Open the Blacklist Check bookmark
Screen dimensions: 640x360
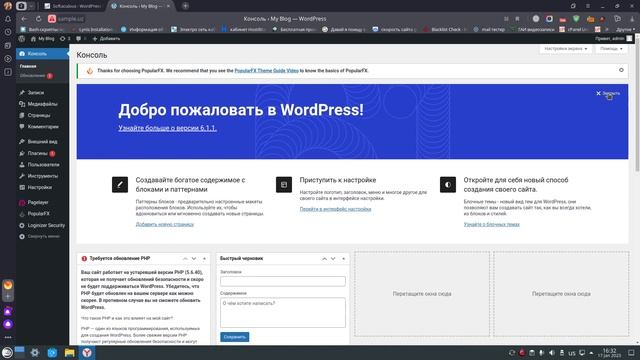[x=445, y=29]
